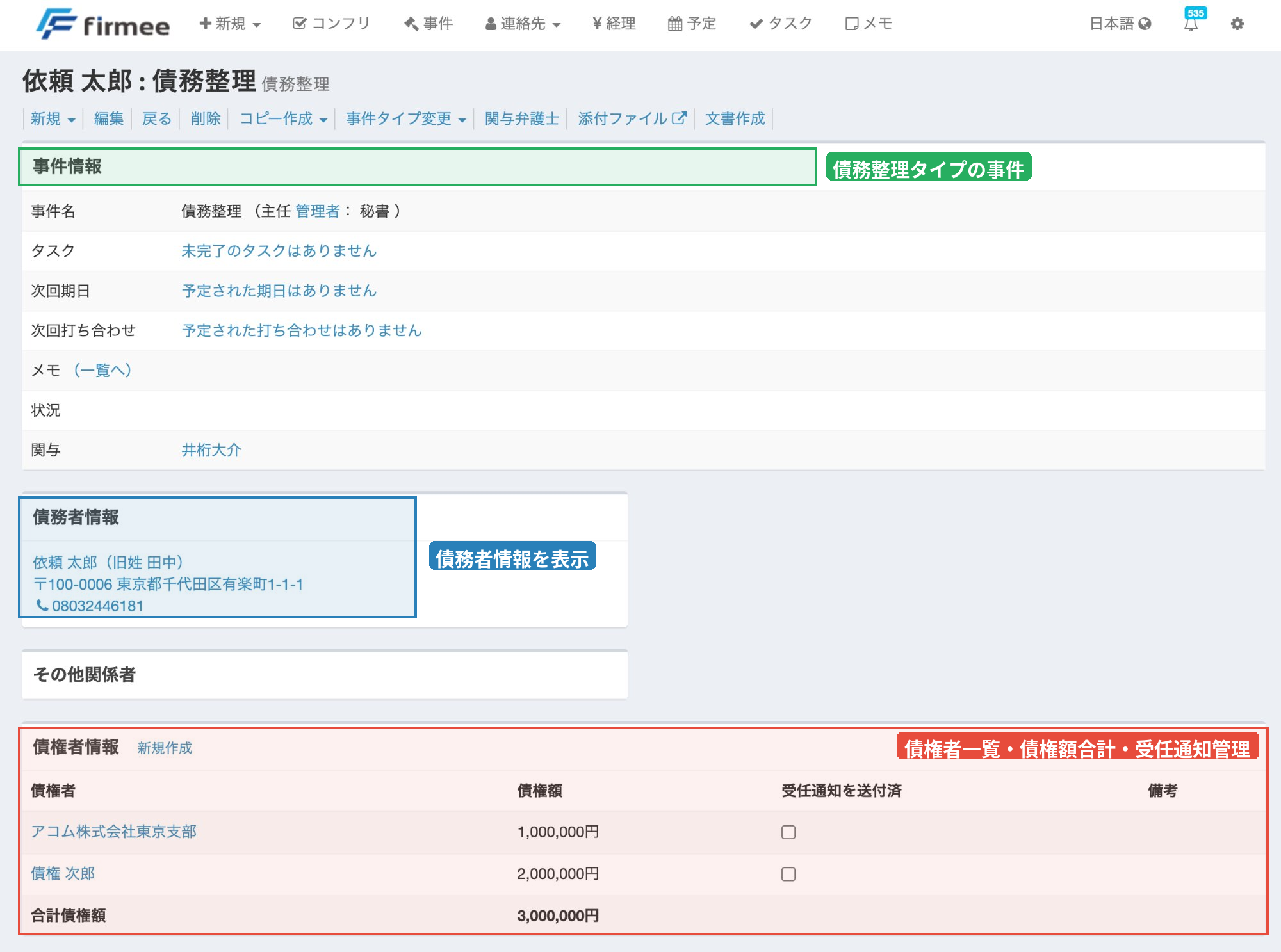This screenshot has height=952, width=1281.
Task: Go to the タスク menu
Action: pos(781,24)
